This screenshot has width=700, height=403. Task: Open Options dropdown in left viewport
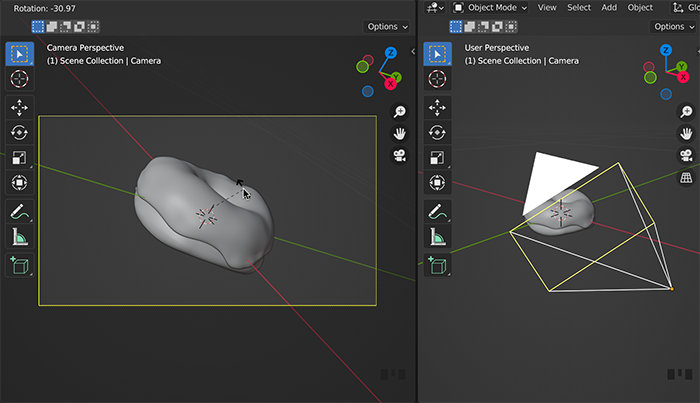[x=387, y=27]
